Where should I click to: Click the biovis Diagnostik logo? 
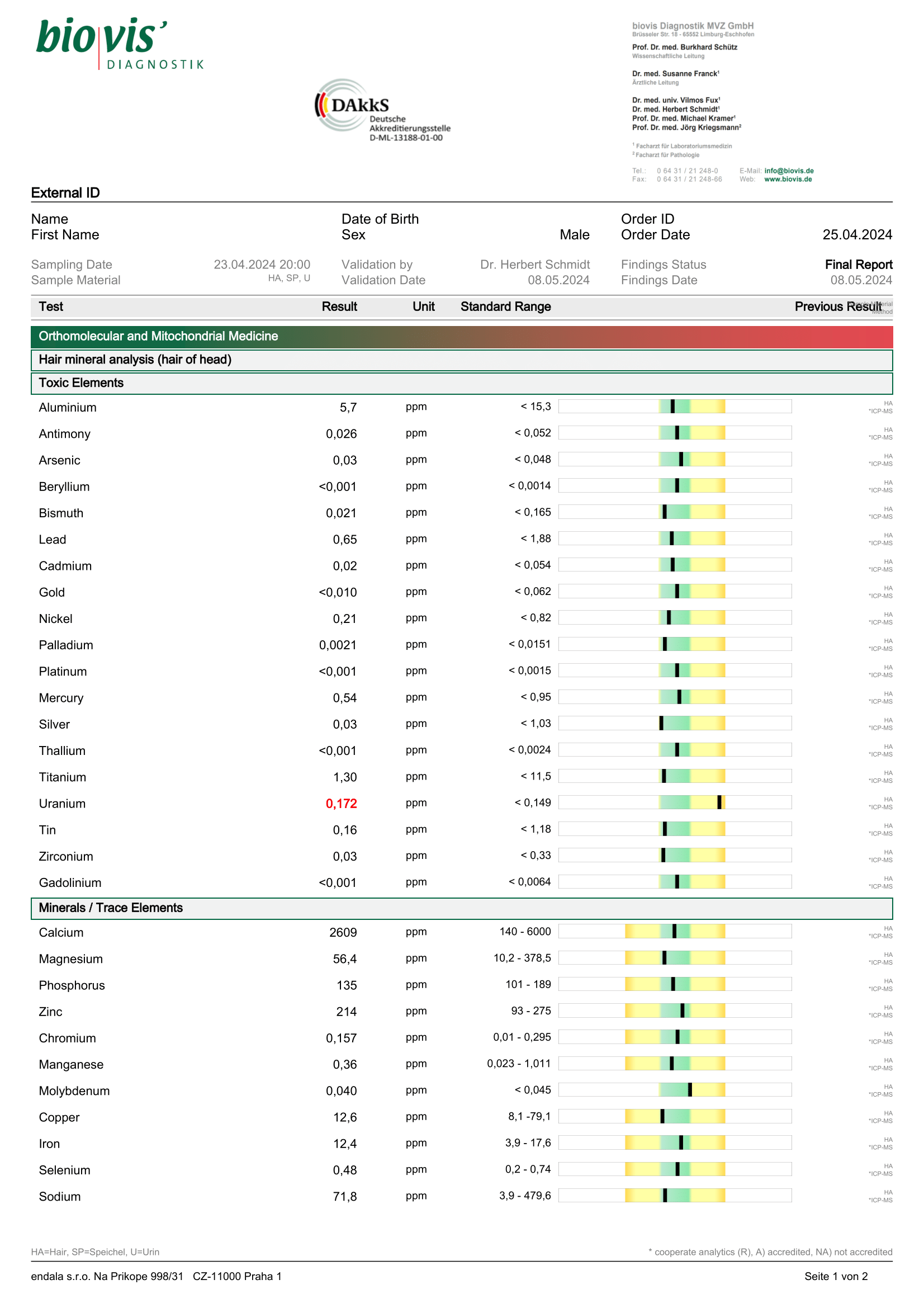(x=120, y=43)
